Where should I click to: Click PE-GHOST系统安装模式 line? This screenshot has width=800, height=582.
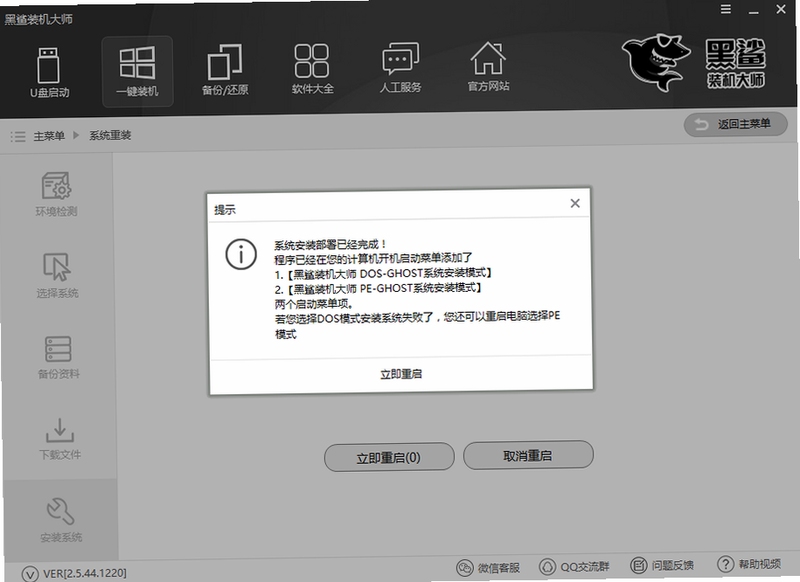tap(378, 289)
